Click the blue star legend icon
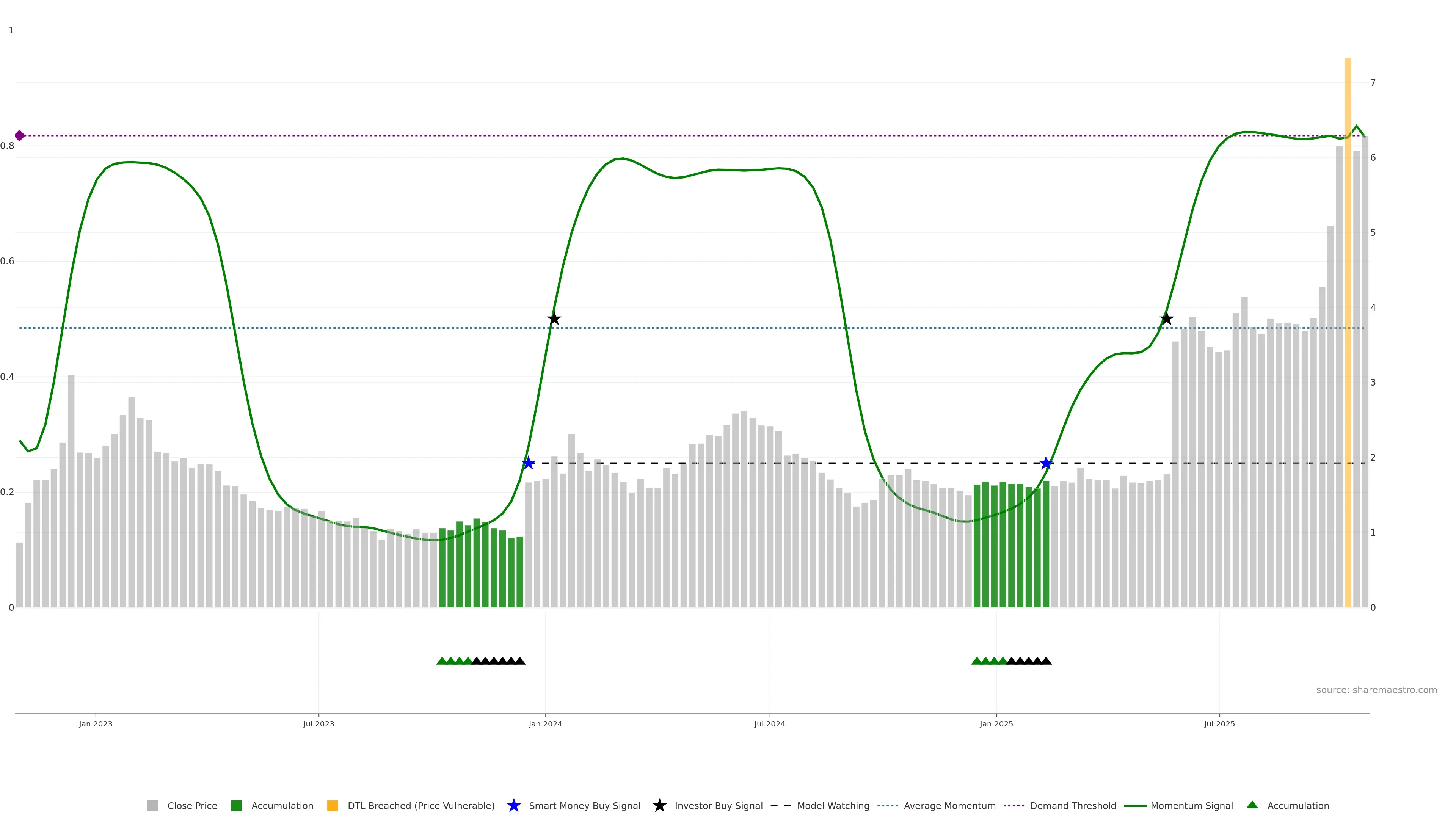1456x819 pixels. 513,805
